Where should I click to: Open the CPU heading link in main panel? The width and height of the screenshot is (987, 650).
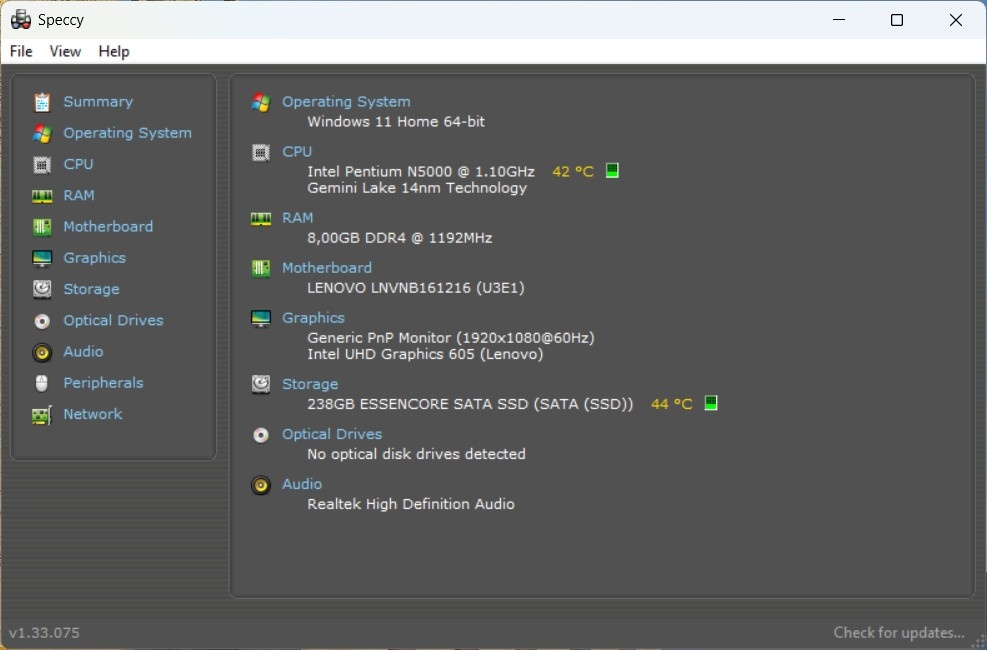point(296,151)
